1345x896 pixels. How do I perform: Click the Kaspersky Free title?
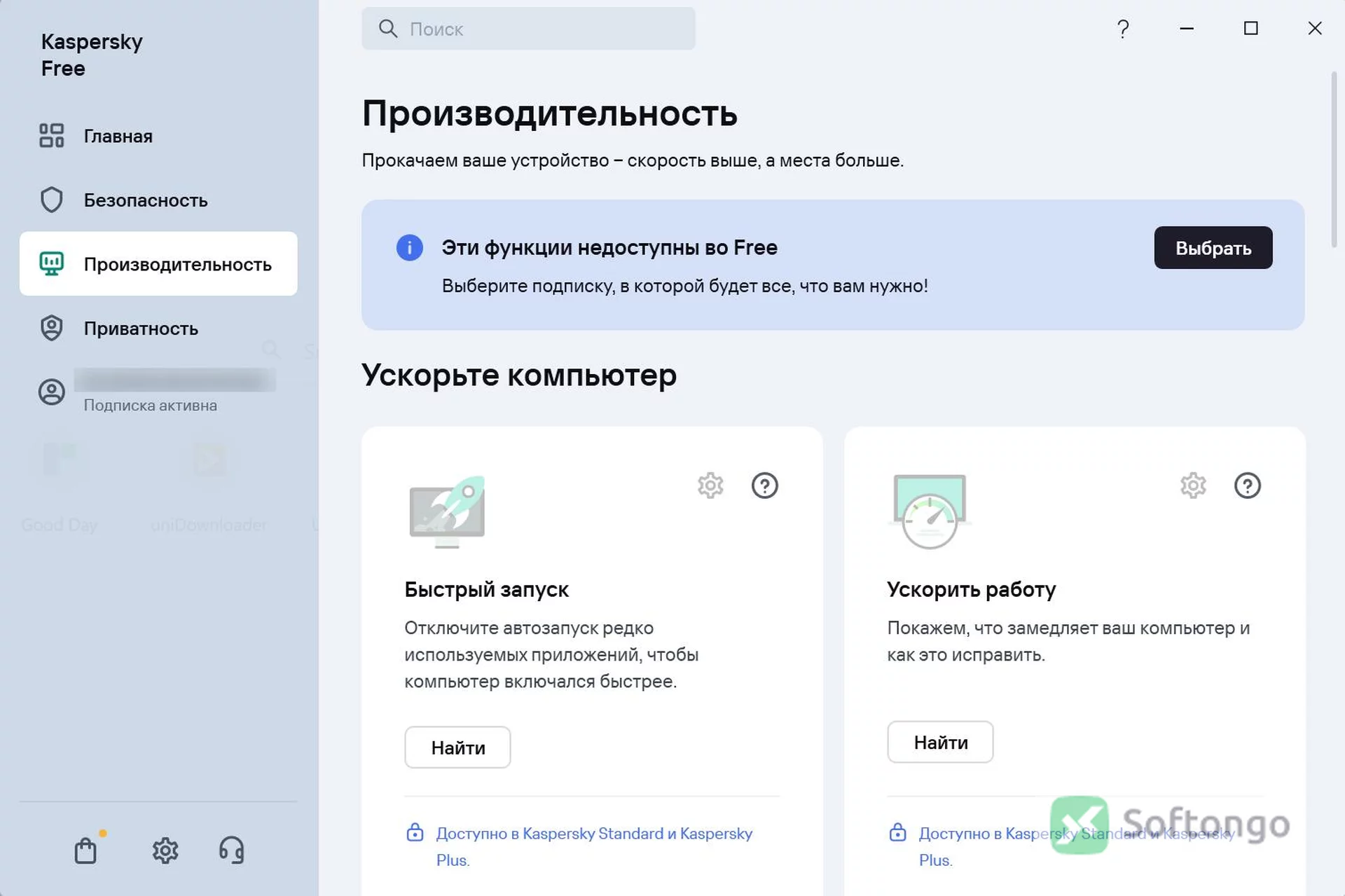point(92,55)
